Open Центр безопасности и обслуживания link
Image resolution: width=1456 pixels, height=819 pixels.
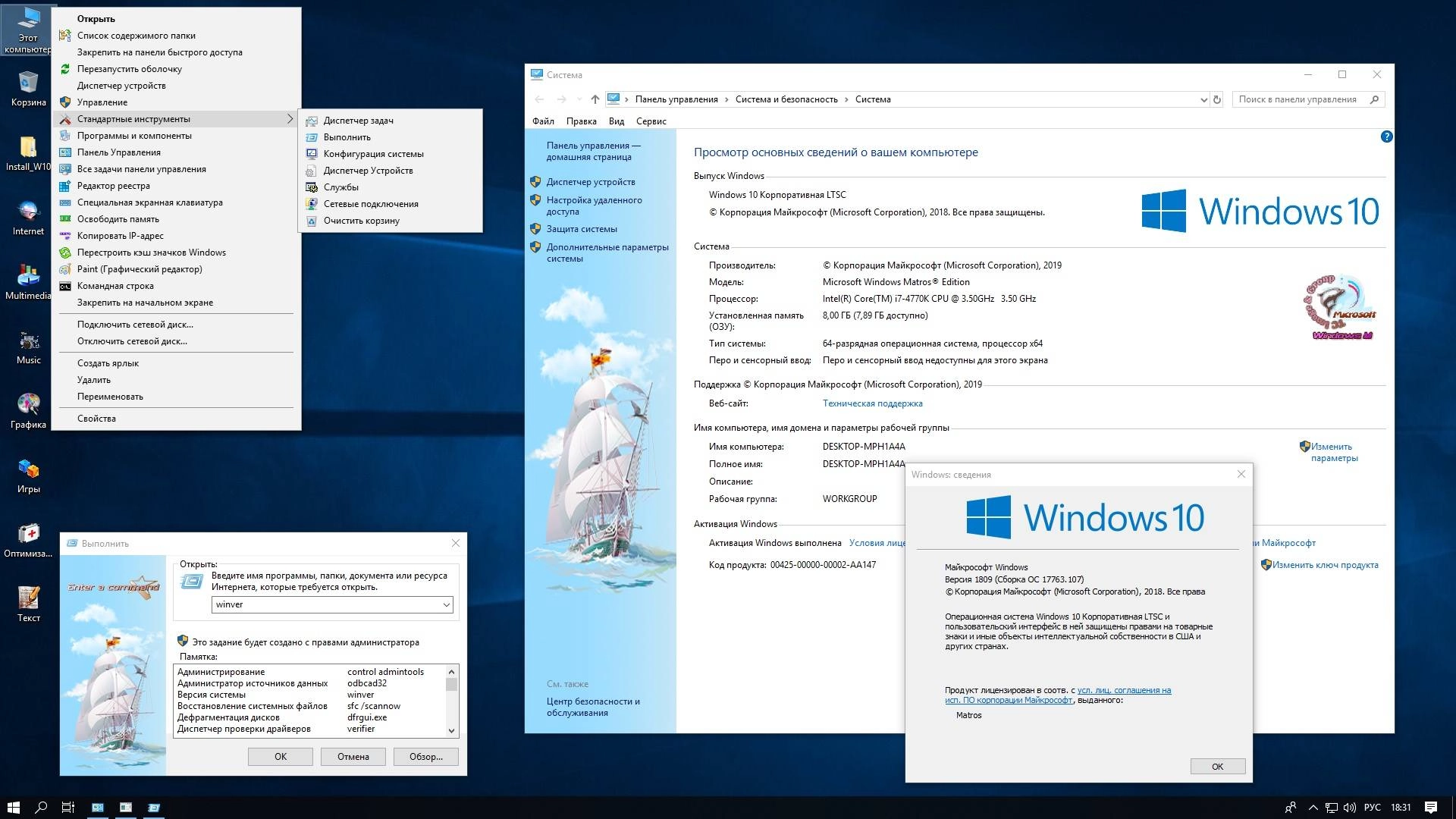pos(593,707)
